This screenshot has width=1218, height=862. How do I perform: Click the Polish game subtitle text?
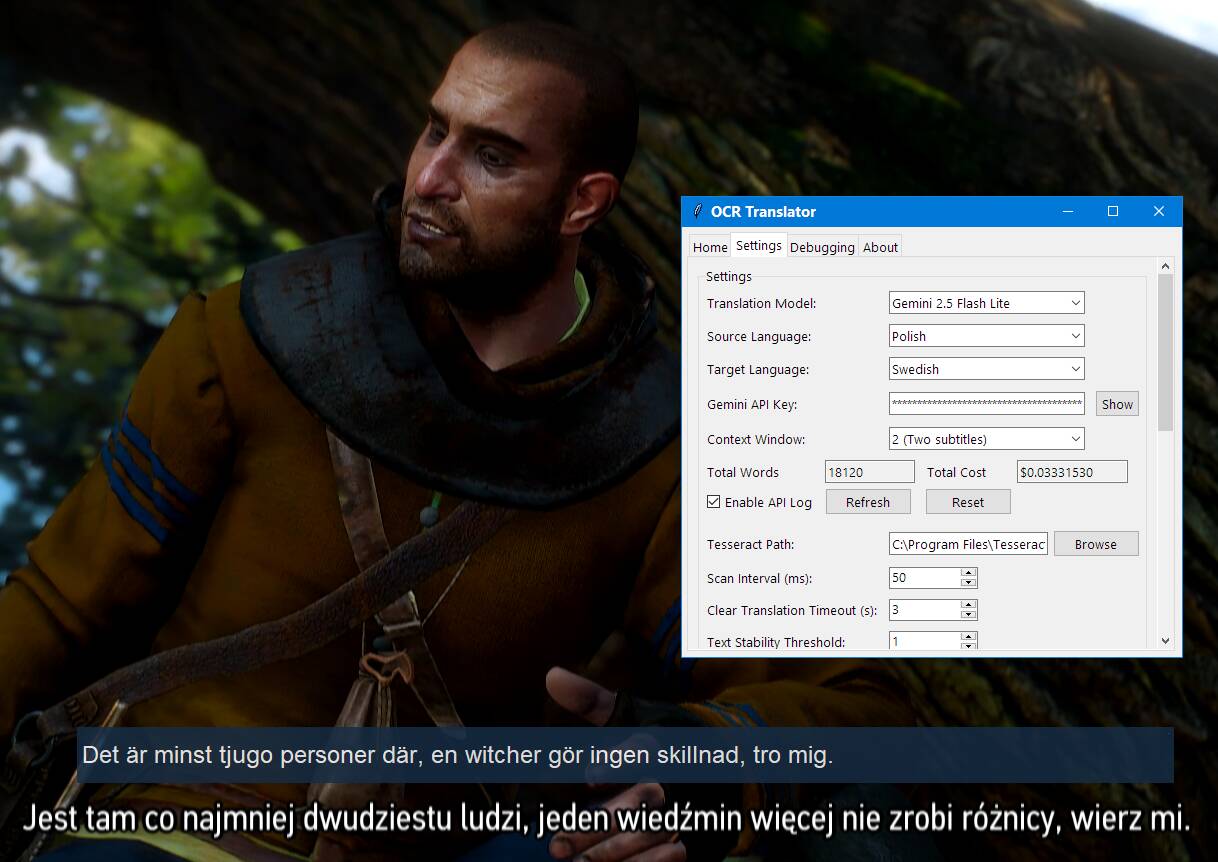click(607, 819)
